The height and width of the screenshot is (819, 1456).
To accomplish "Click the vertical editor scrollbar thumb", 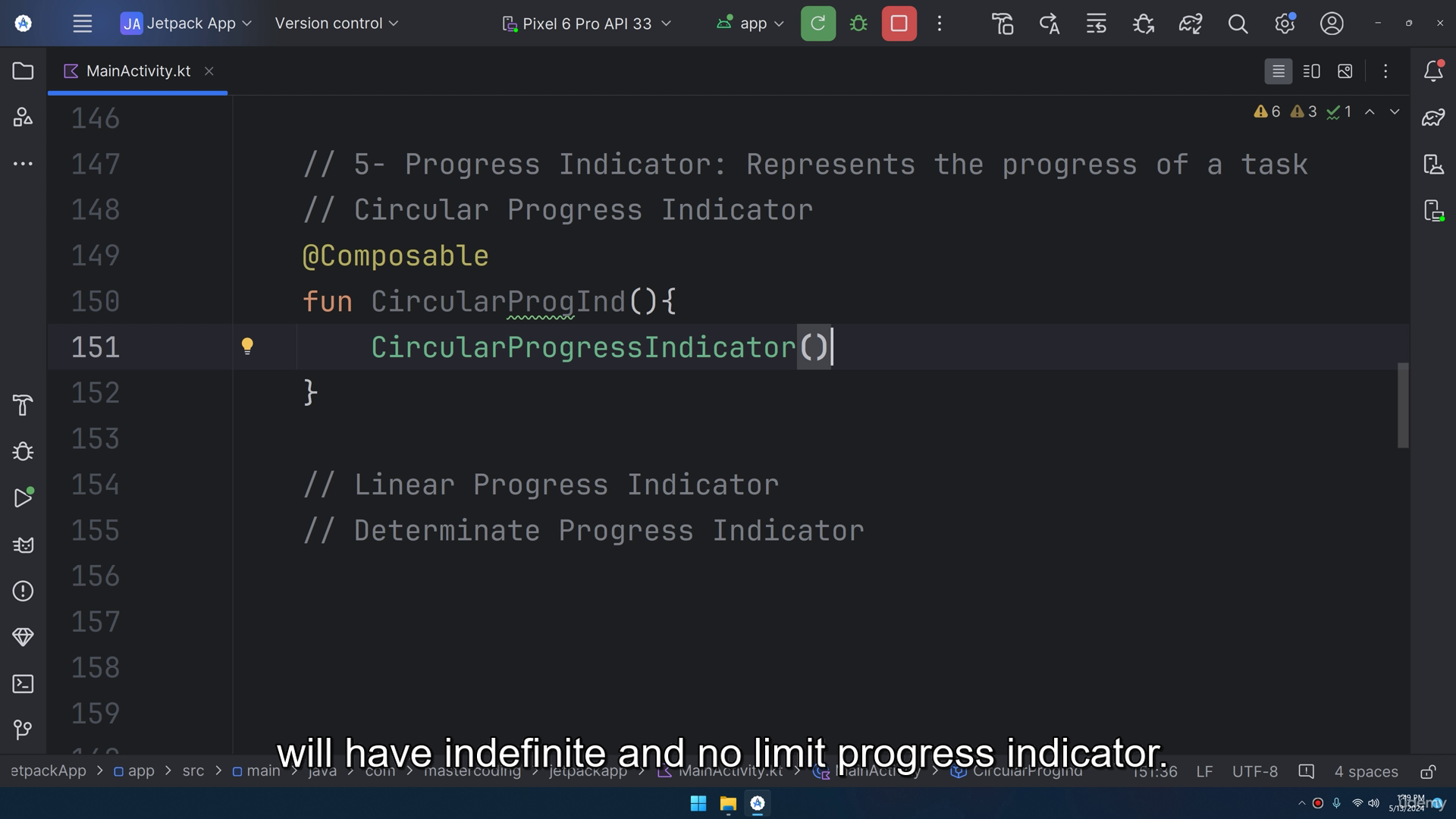I will pos(1404,405).
